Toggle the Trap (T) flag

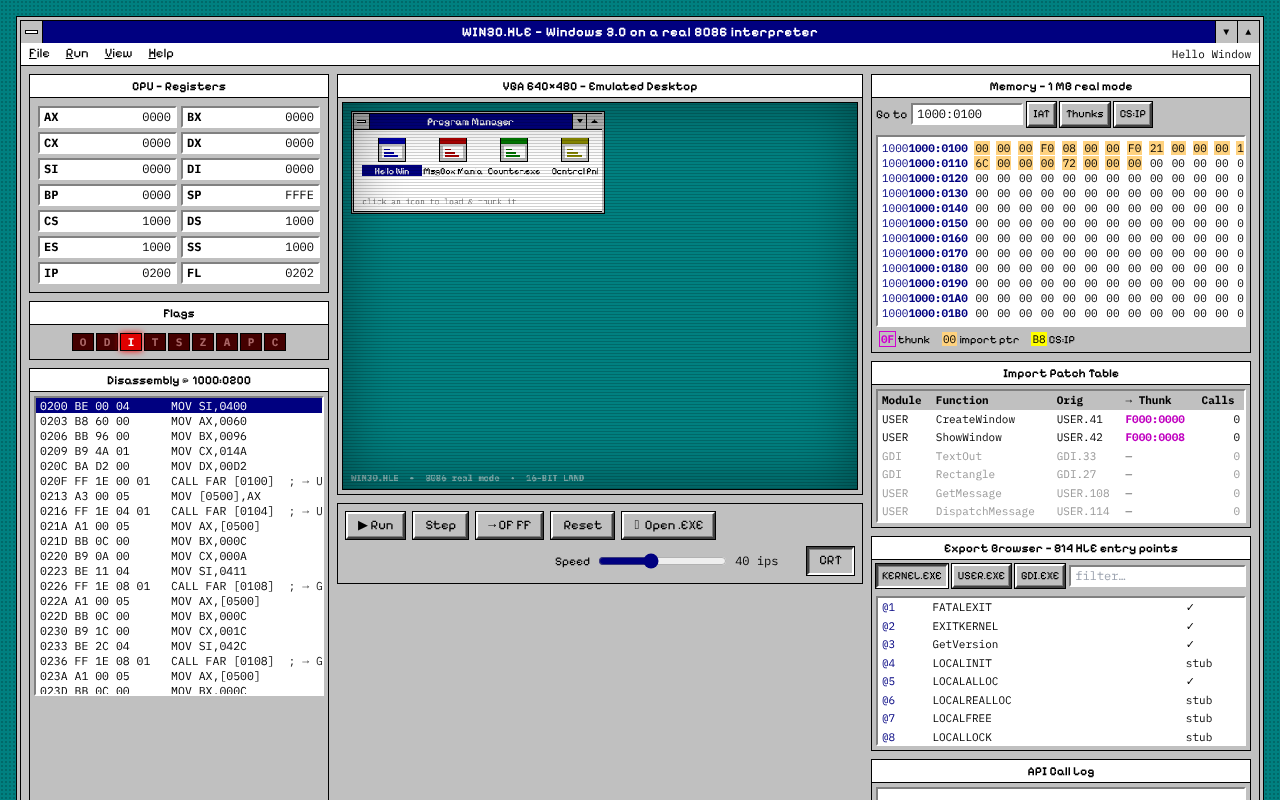pos(155,342)
